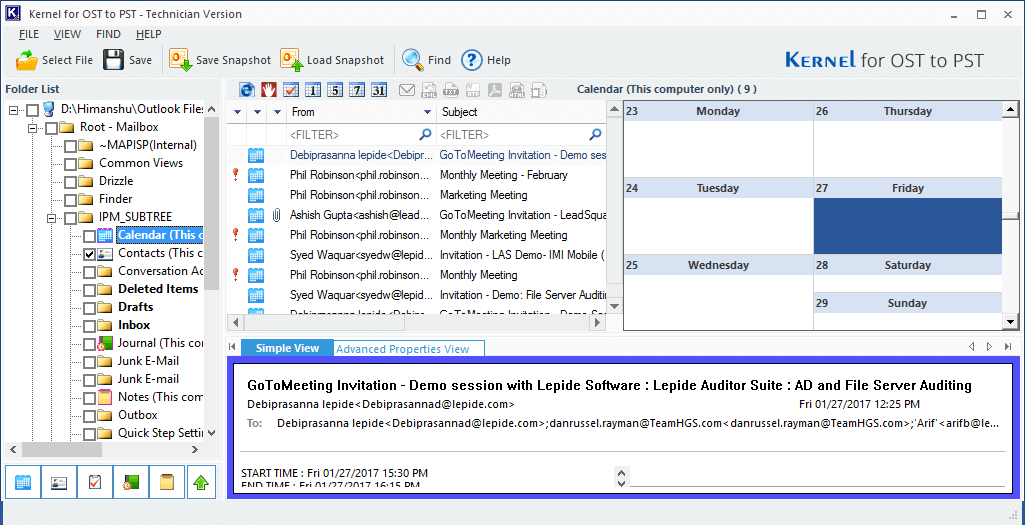Click the TXT export icon
This screenshot has height=525, width=1025.
click(x=451, y=90)
